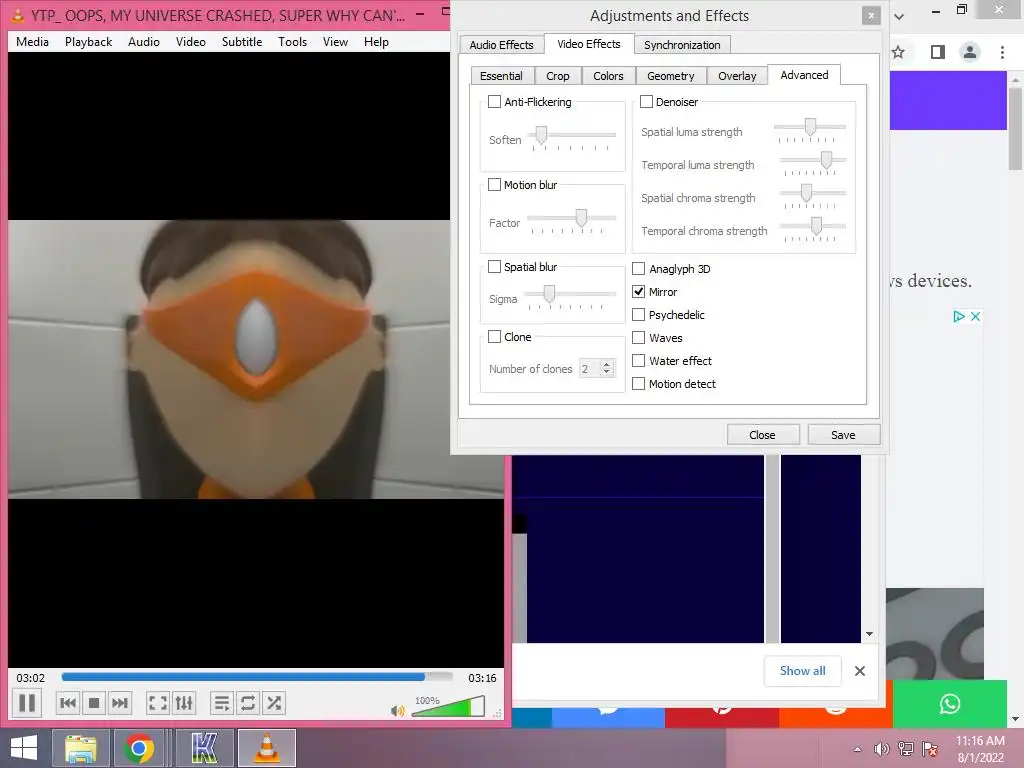Viewport: 1024px width, 768px height.
Task: Pause the video with the pause button
Action: (27, 703)
